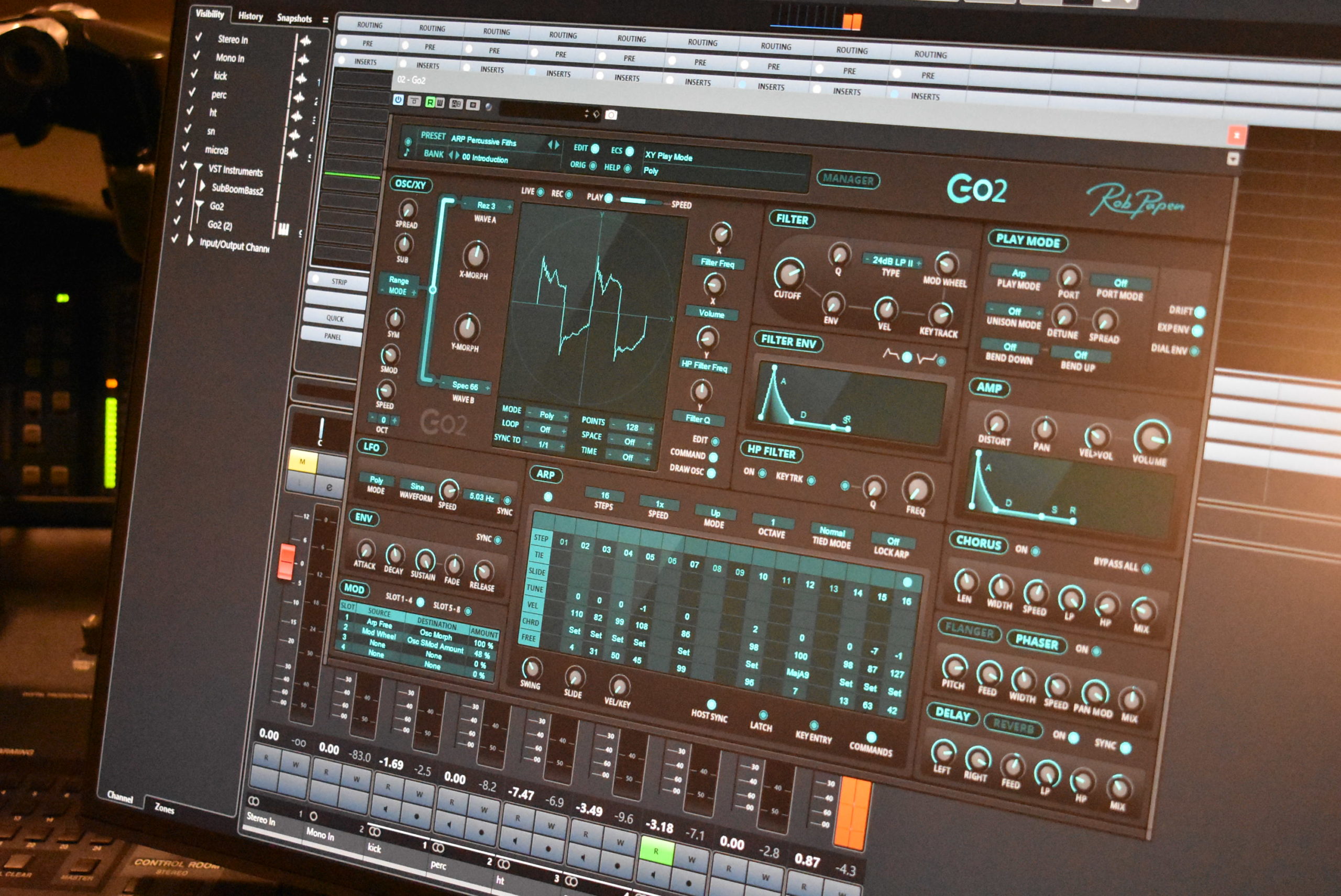The width and height of the screenshot is (1341, 896).
Task: Click the BANK arrows beside 00 Introduction
Action: tap(454, 155)
